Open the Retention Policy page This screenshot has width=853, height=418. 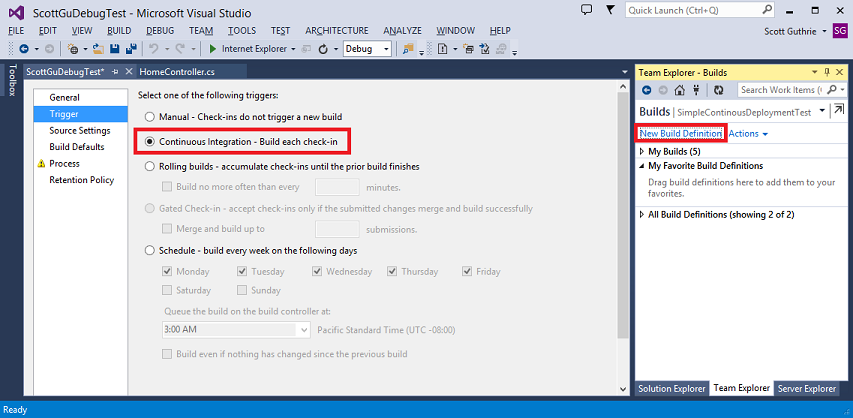(x=81, y=180)
